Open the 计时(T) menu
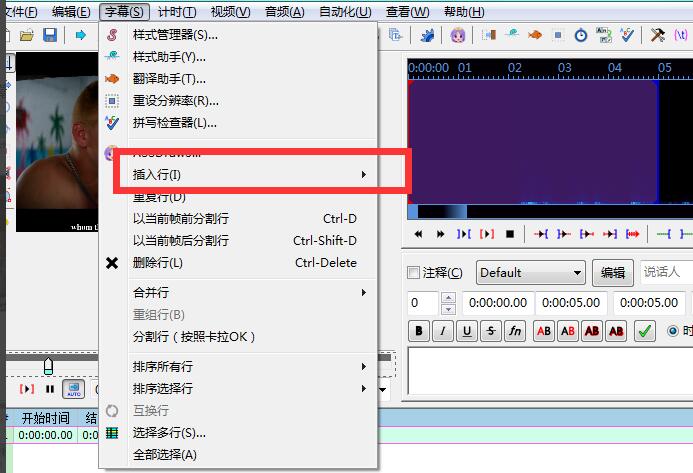 tap(177, 11)
